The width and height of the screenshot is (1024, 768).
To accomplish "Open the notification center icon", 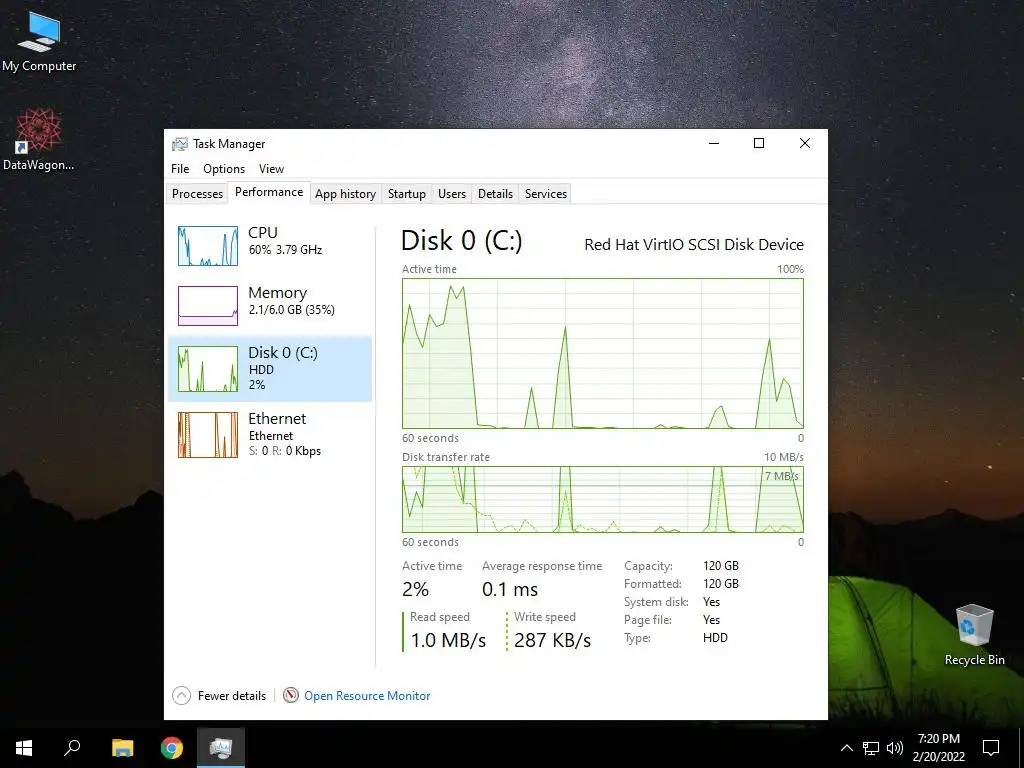I will click(x=991, y=748).
